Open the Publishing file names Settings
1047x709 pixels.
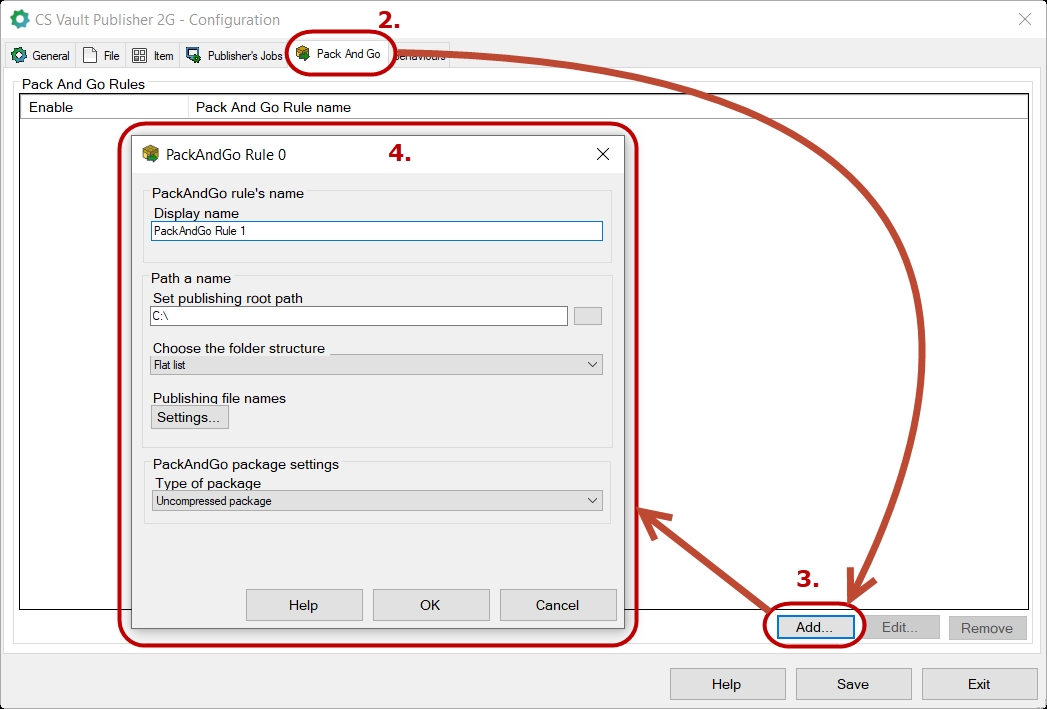tap(189, 417)
